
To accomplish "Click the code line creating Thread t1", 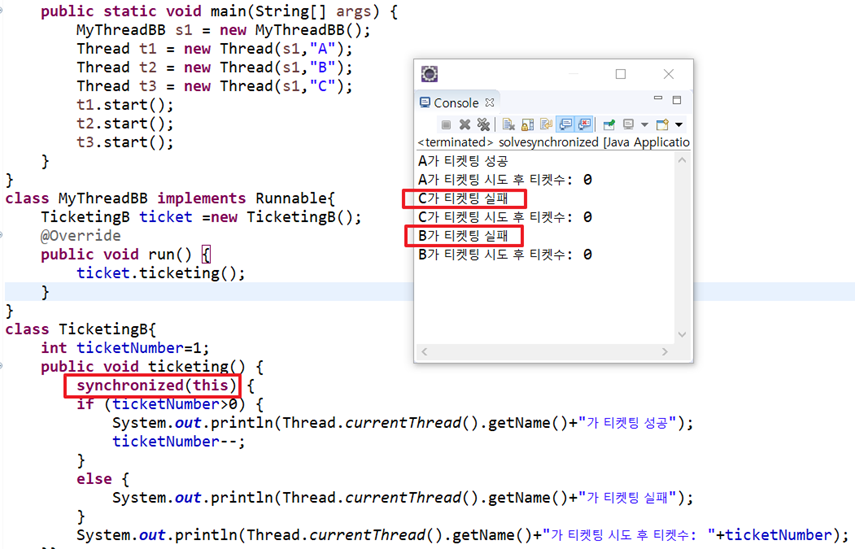I will tap(214, 49).
